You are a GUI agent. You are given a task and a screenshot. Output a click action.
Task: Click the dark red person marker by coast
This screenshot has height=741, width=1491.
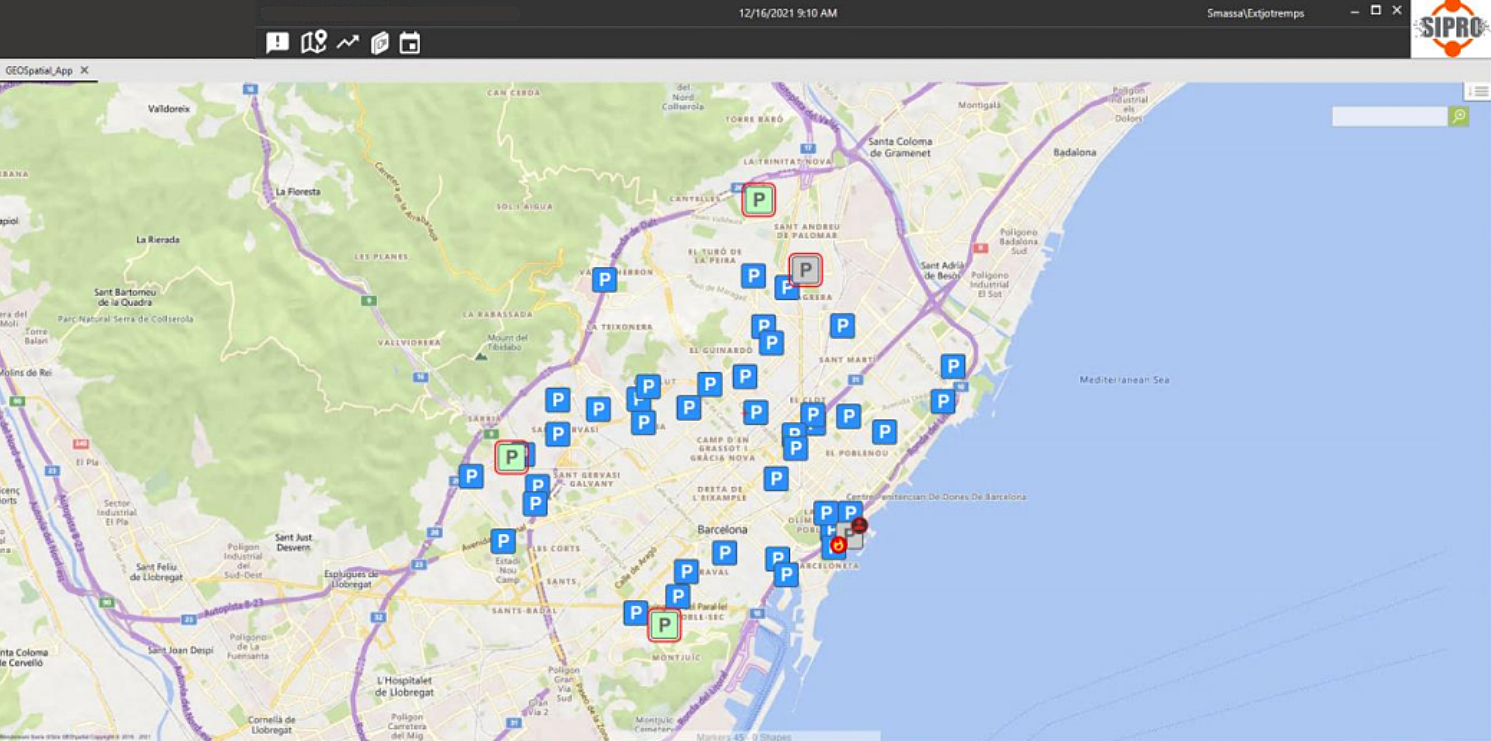coord(859,525)
